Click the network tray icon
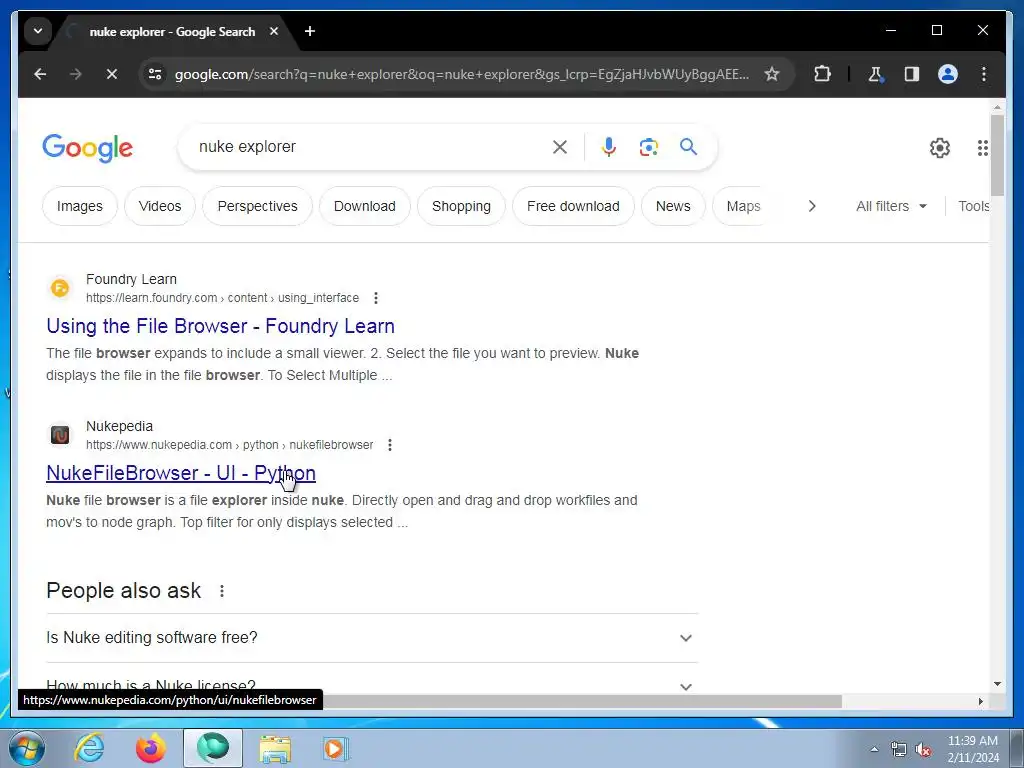This screenshot has width=1024, height=768. click(899, 750)
